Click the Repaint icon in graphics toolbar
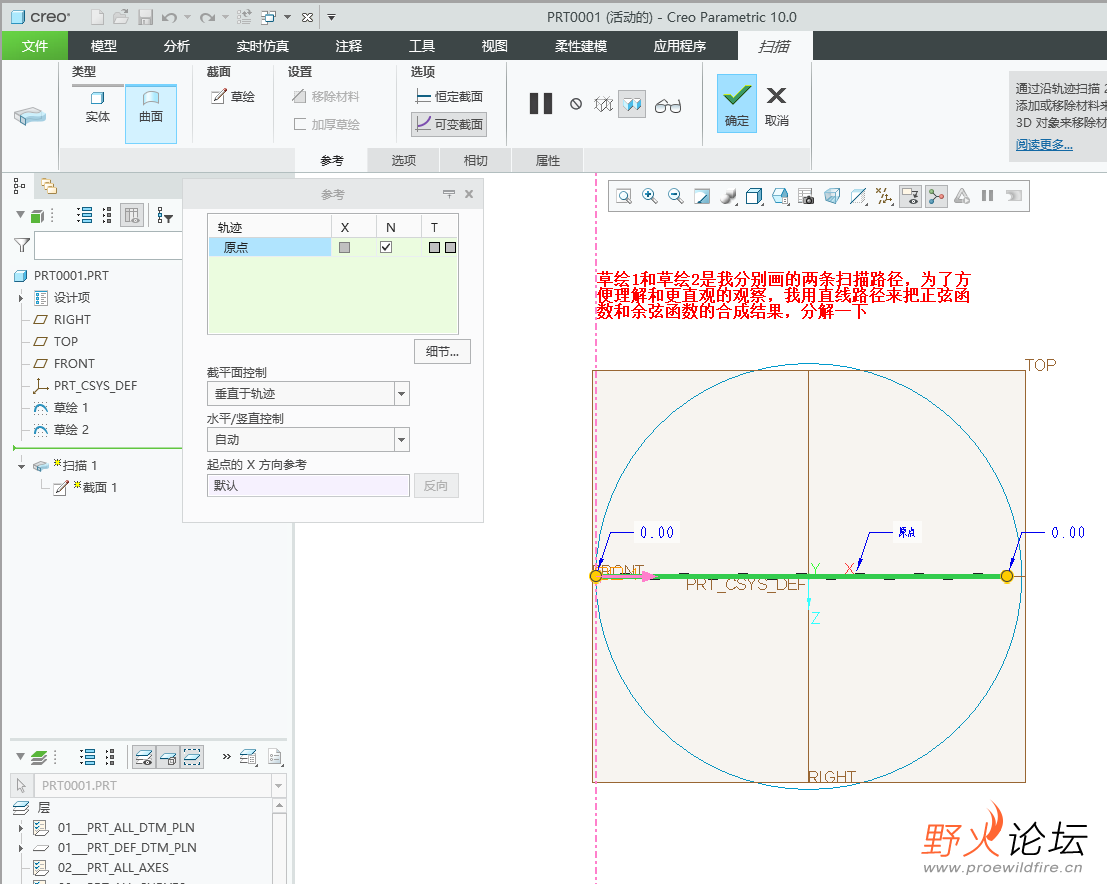Image resolution: width=1107 pixels, height=884 pixels. [x=702, y=196]
